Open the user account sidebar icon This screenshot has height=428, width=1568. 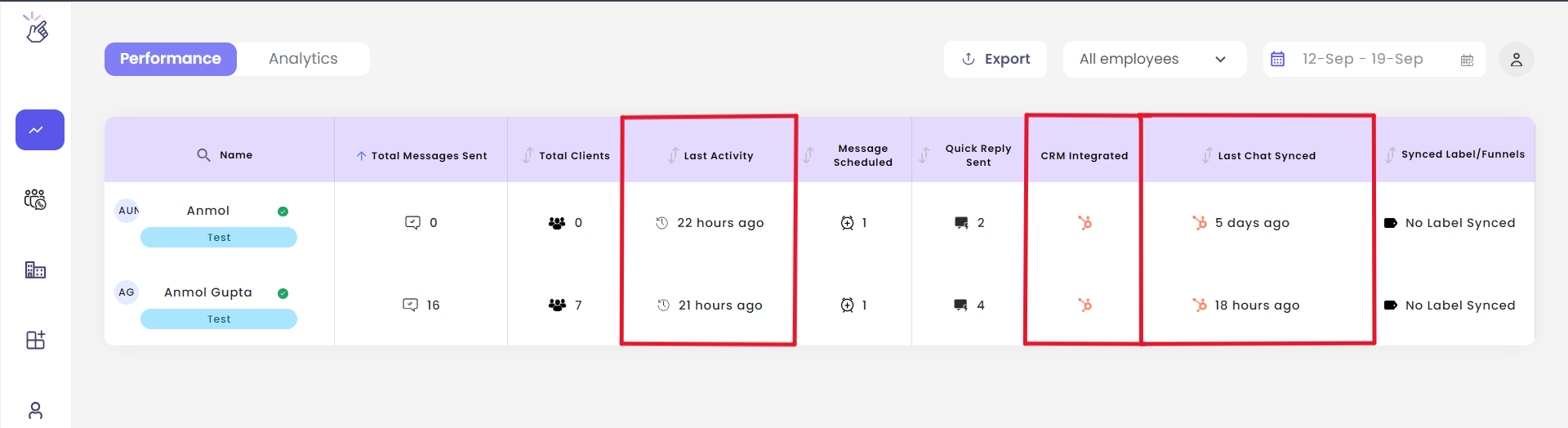(x=35, y=410)
